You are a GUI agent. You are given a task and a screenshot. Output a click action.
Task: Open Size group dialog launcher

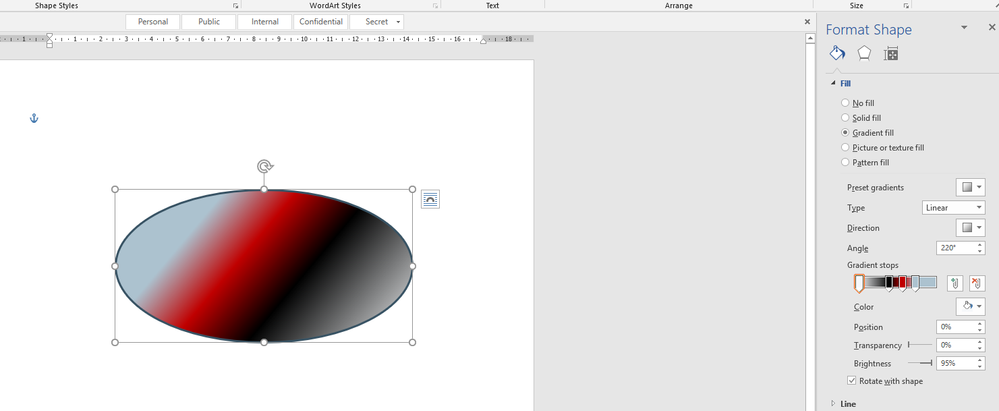pos(906,6)
